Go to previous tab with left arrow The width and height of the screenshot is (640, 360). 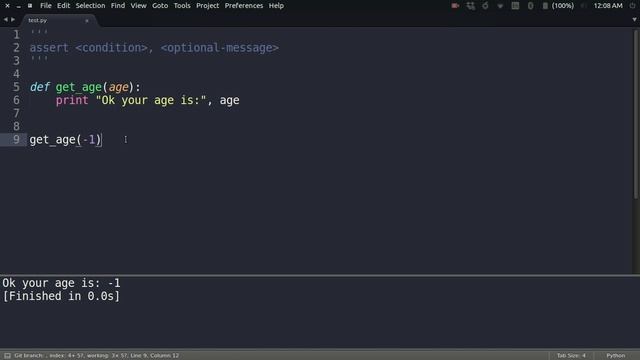tap(6, 20)
